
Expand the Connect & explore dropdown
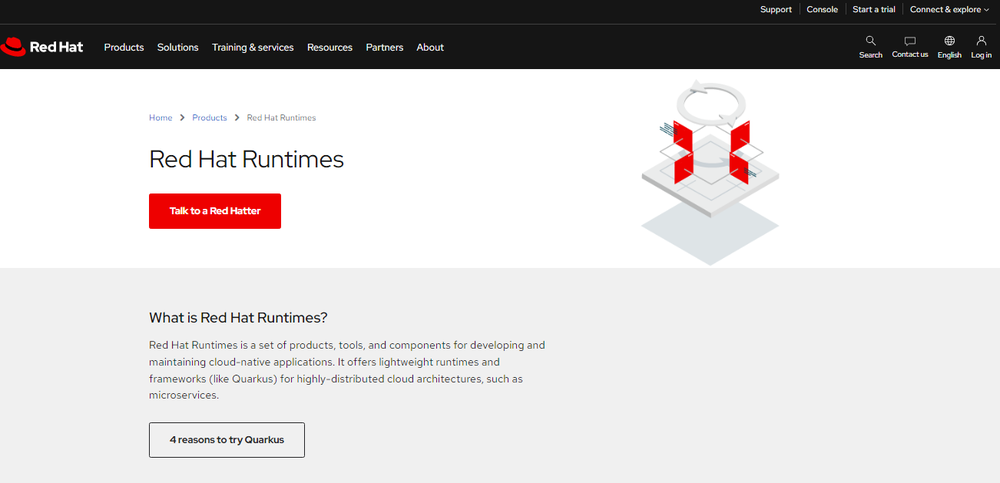pyautogui.click(x=950, y=10)
